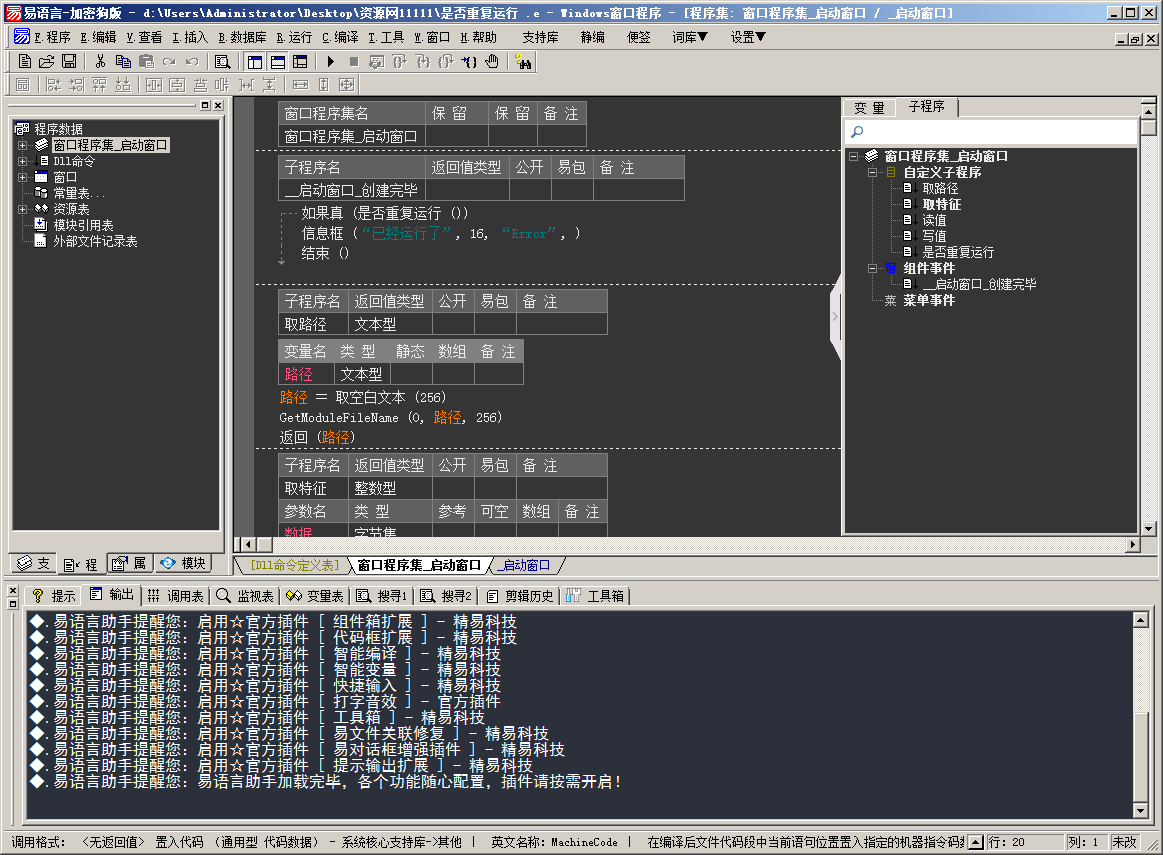Click the Save disk icon
Image resolution: width=1163 pixels, height=855 pixels.
click(x=69, y=62)
